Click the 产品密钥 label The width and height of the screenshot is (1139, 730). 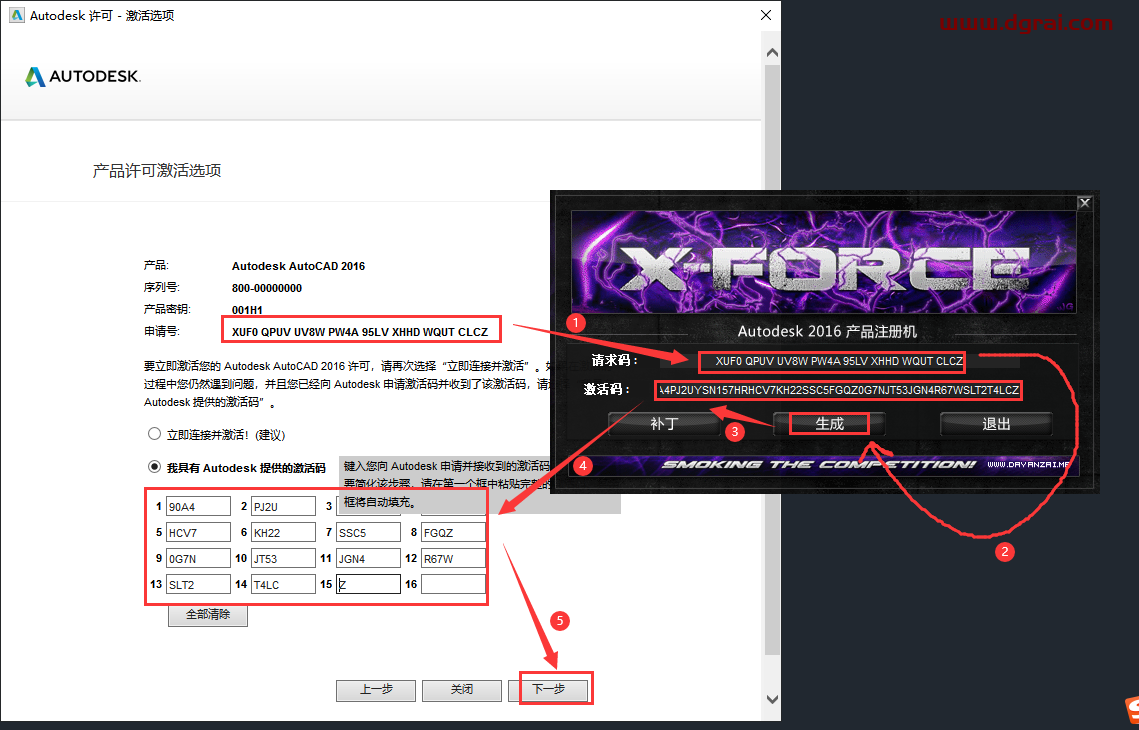coord(167,309)
